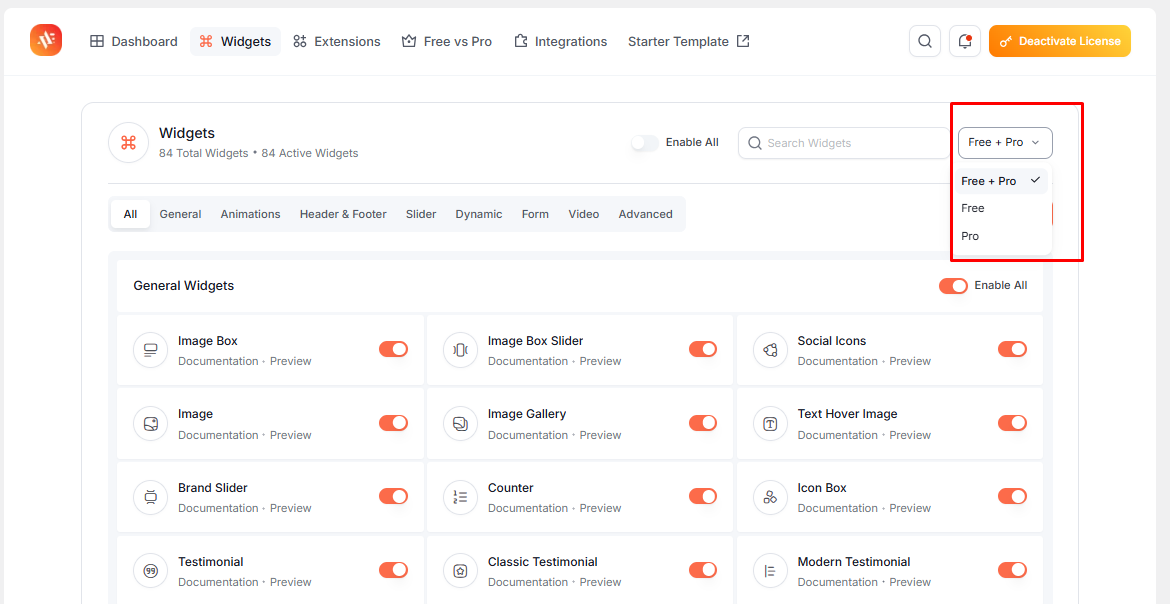Switch off the Brand Slider toggle
This screenshot has height=604, width=1170.
[393, 496]
